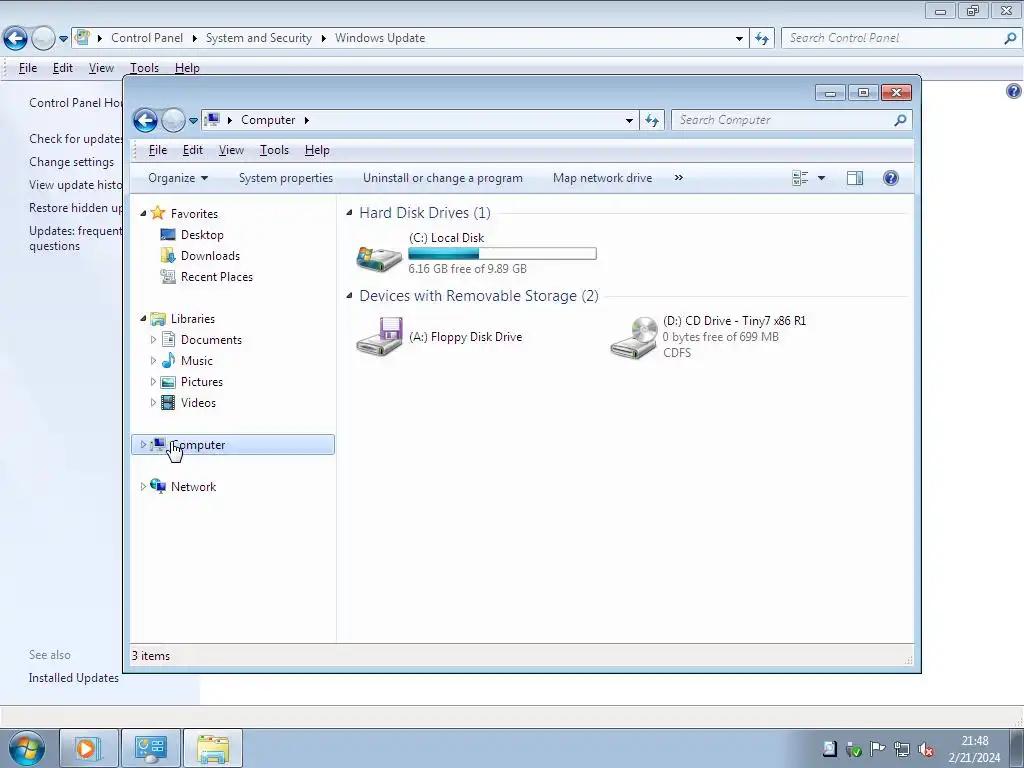Select the (D:) CD Drive Tiny7 icon
This screenshot has width=1024, height=768.
[633, 337]
